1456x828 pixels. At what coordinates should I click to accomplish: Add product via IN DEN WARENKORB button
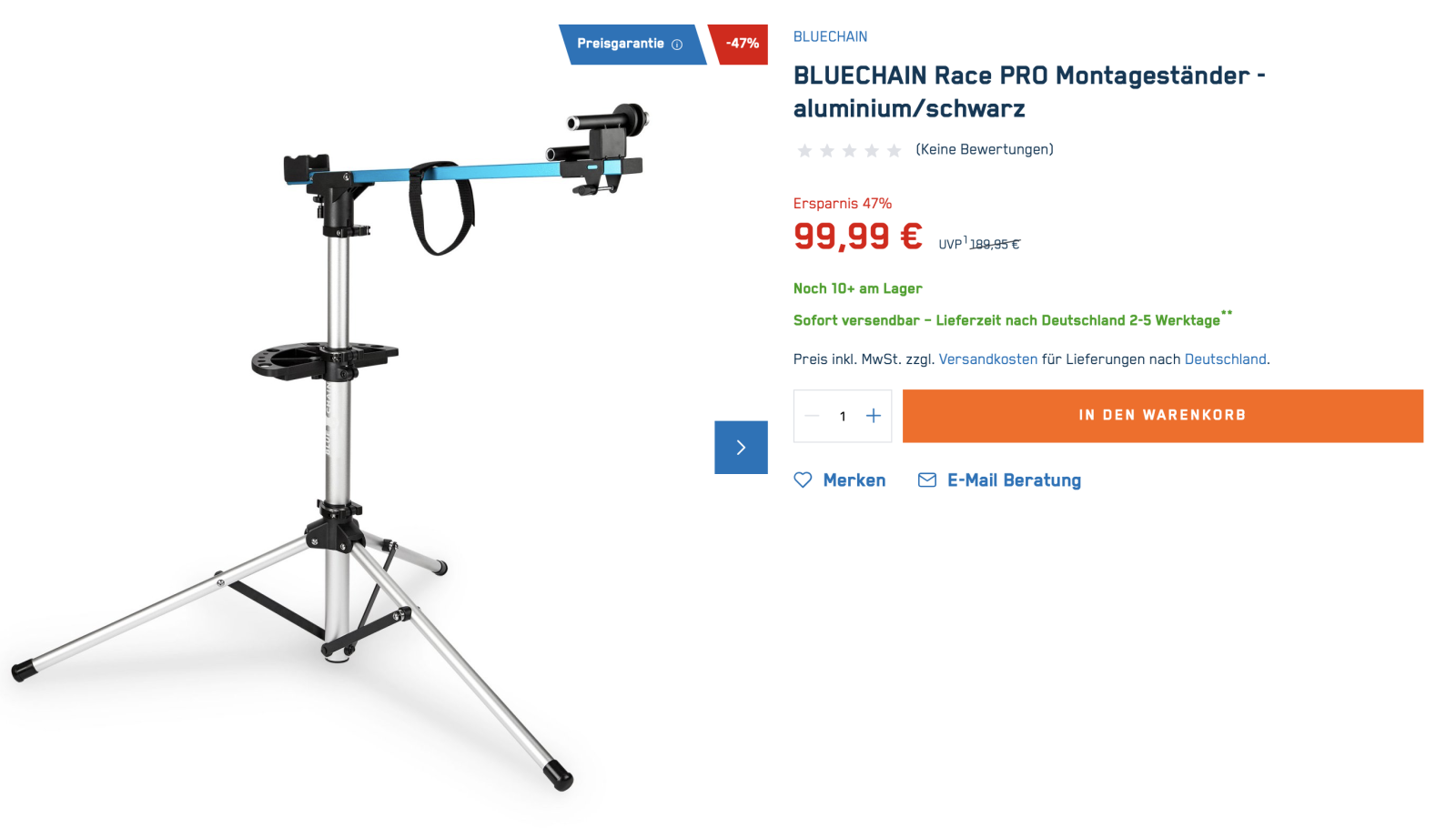click(x=1162, y=416)
